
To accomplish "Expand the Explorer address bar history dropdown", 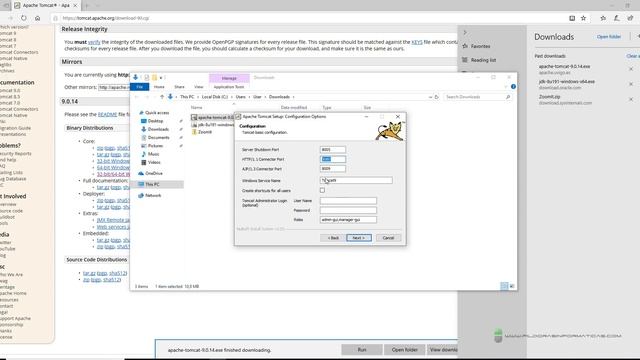I will coord(430,97).
